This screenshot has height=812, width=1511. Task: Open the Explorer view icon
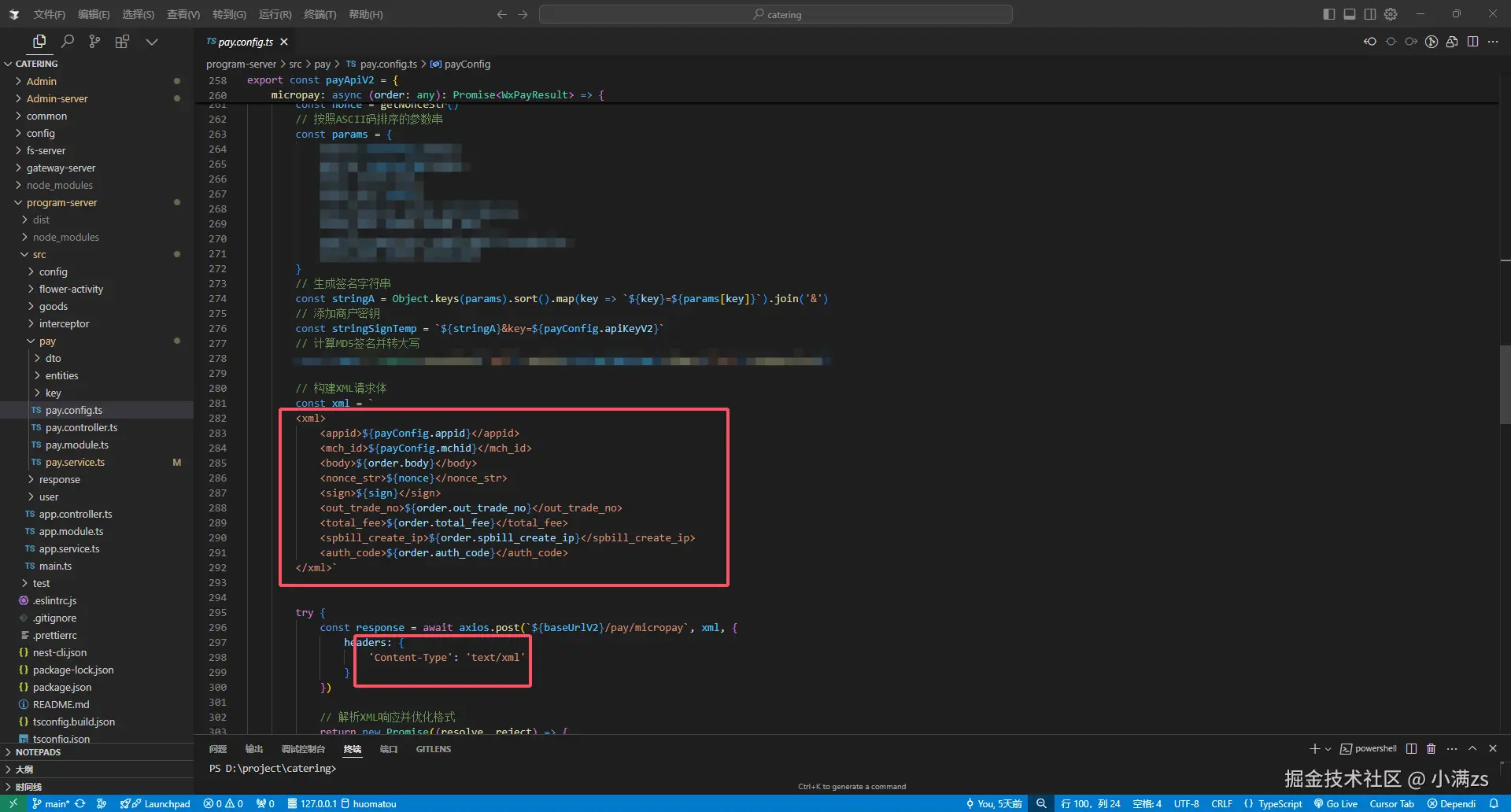tap(39, 42)
